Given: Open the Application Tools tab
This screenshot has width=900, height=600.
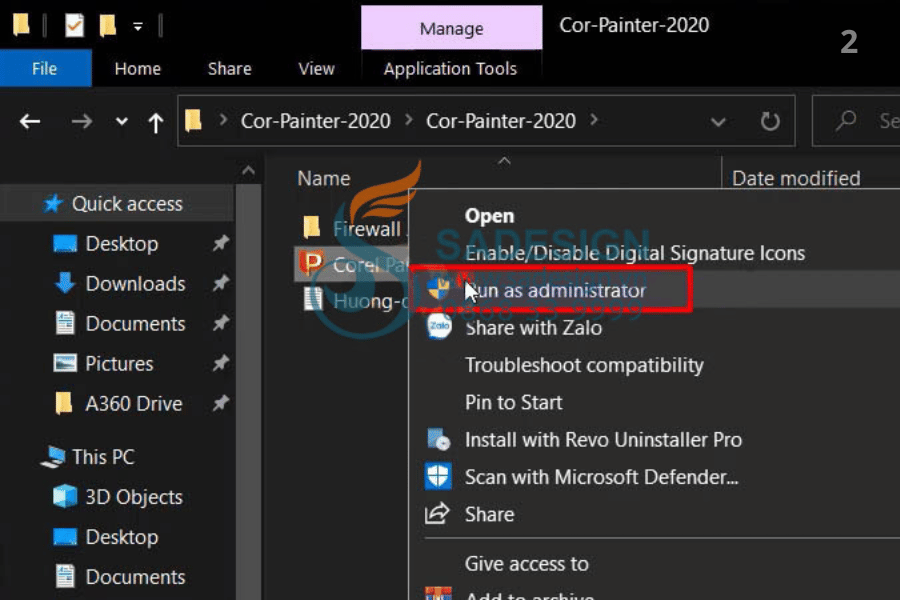Looking at the screenshot, I should tap(450, 69).
